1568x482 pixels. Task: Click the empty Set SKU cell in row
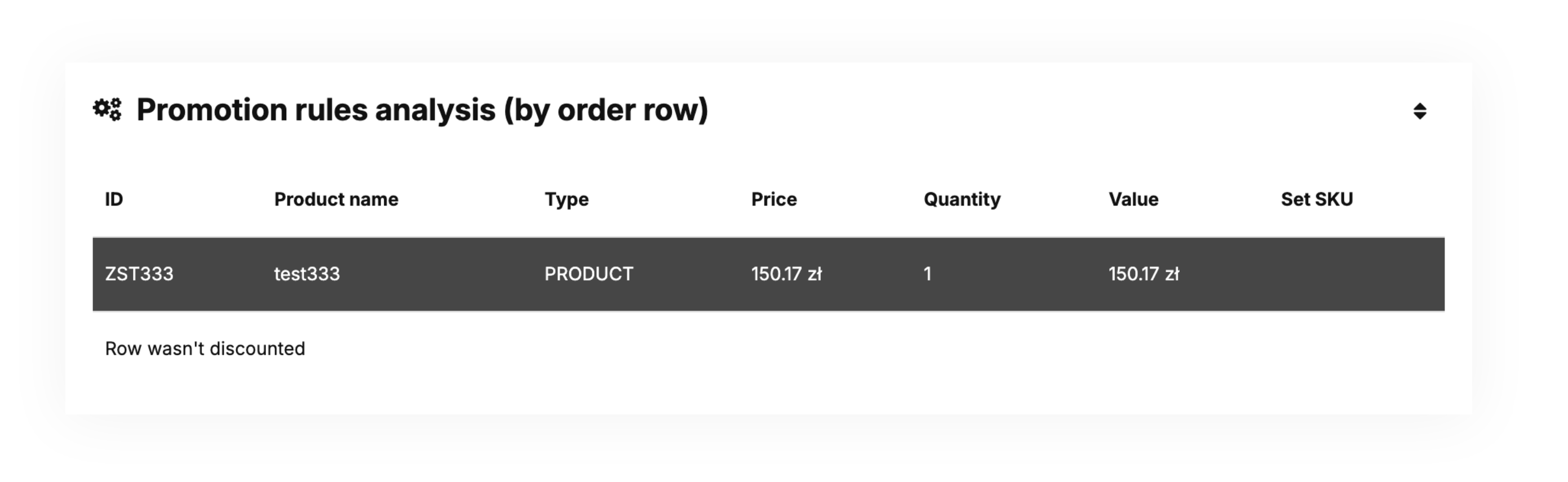point(1339,274)
